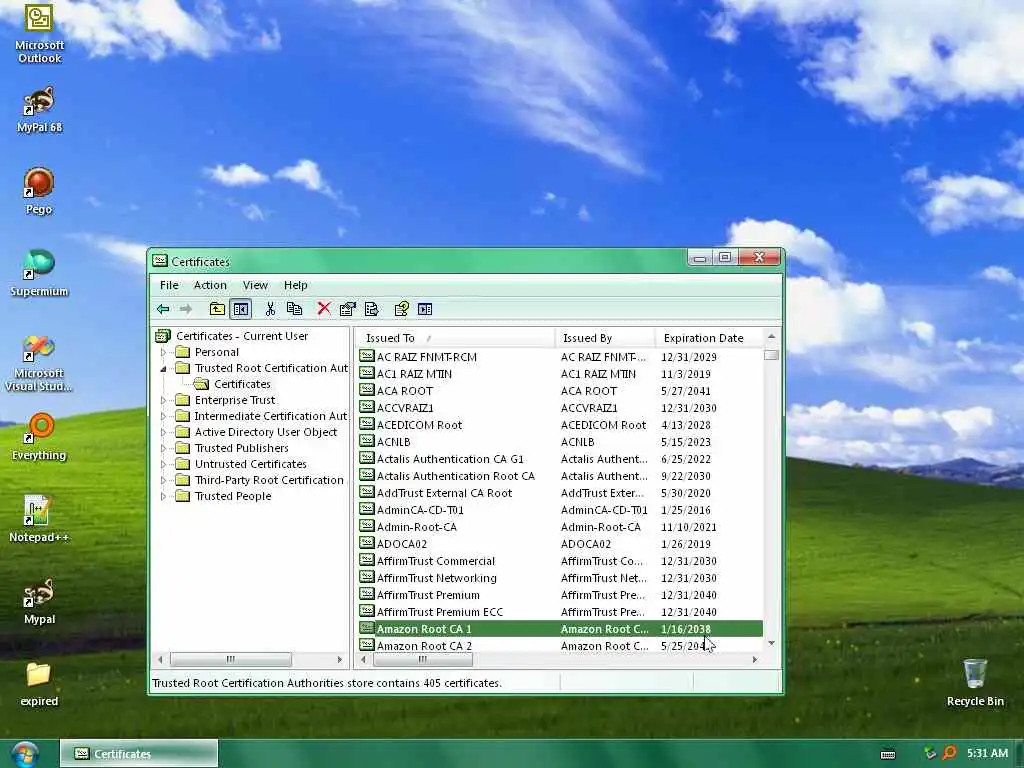Go up one level via toolbar folder icon
This screenshot has height=768, width=1024.
coord(217,309)
